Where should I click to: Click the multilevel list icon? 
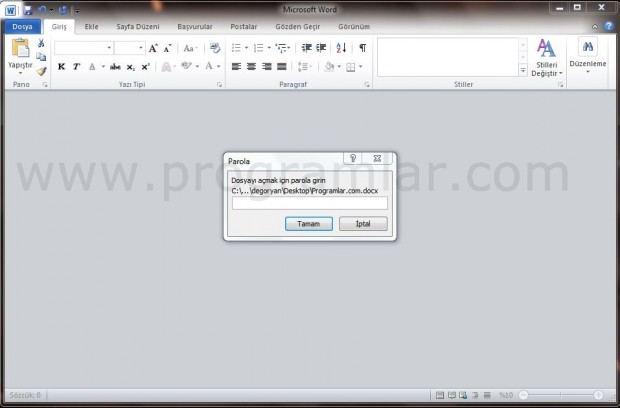pyautogui.click(x=281, y=48)
